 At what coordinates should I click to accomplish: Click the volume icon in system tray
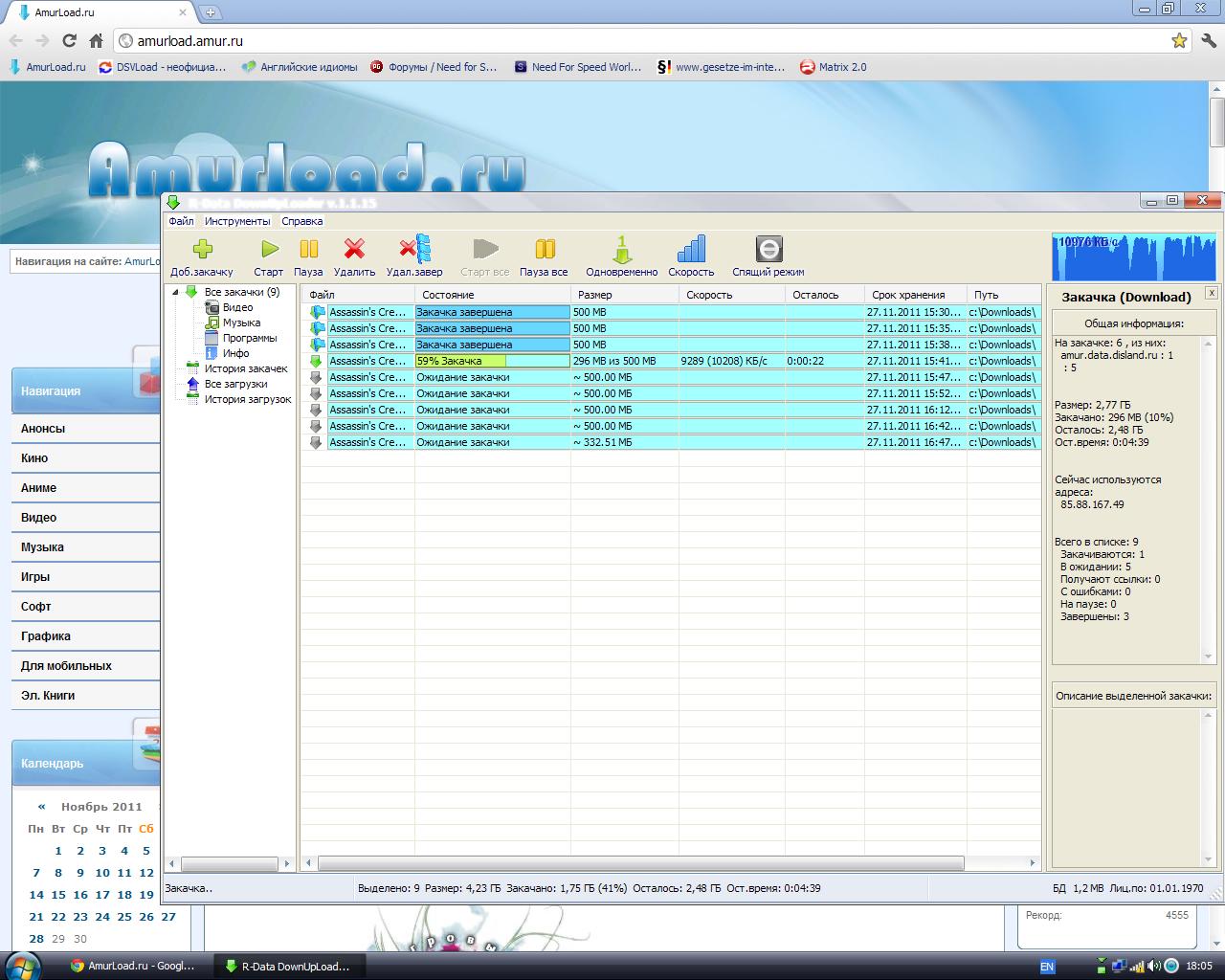(x=1154, y=967)
